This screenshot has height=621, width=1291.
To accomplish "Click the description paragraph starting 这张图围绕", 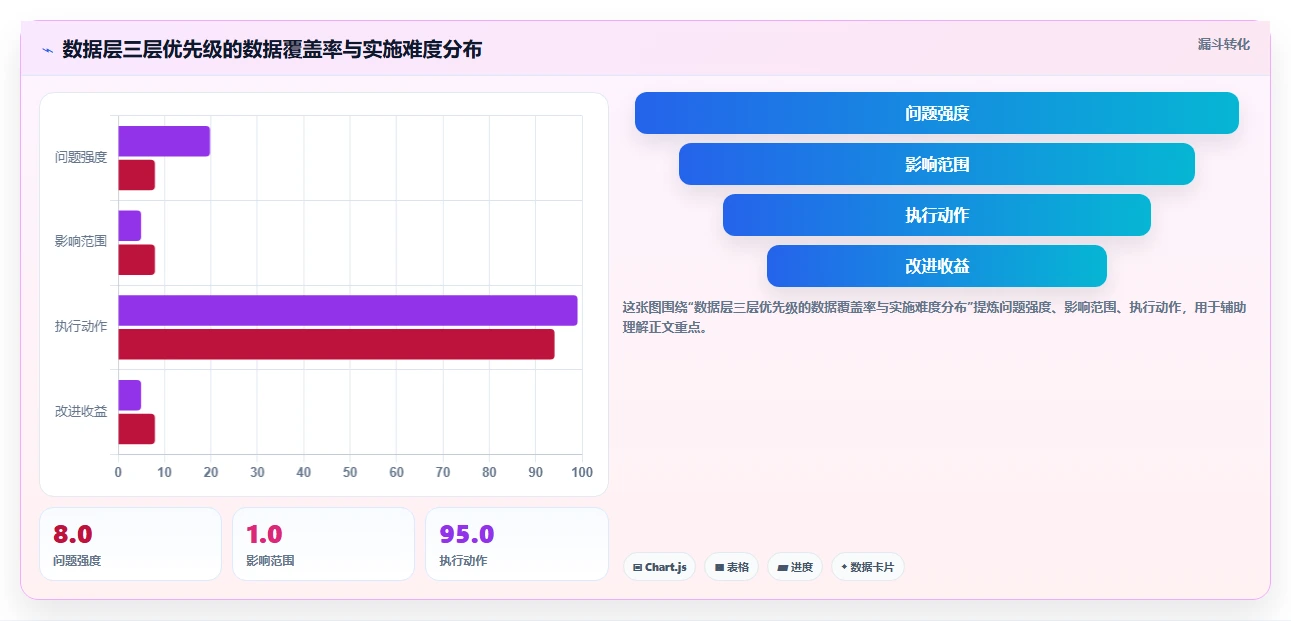I will 934,317.
